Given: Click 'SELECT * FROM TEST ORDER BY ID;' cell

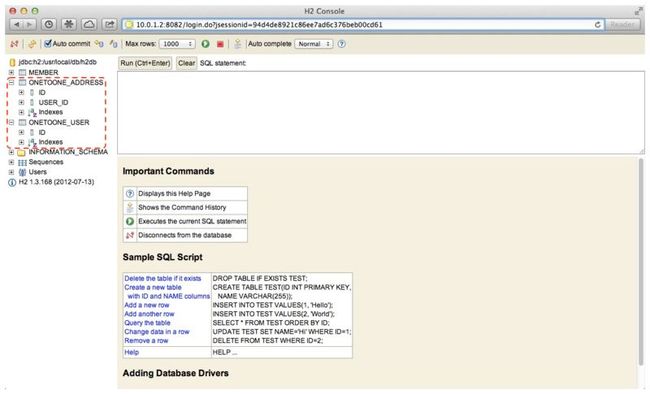Looking at the screenshot, I should coord(271,323).
